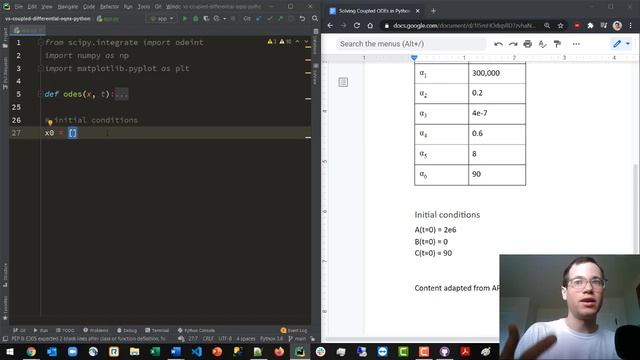Open the Run menu in PyCharm

coord(128,7)
